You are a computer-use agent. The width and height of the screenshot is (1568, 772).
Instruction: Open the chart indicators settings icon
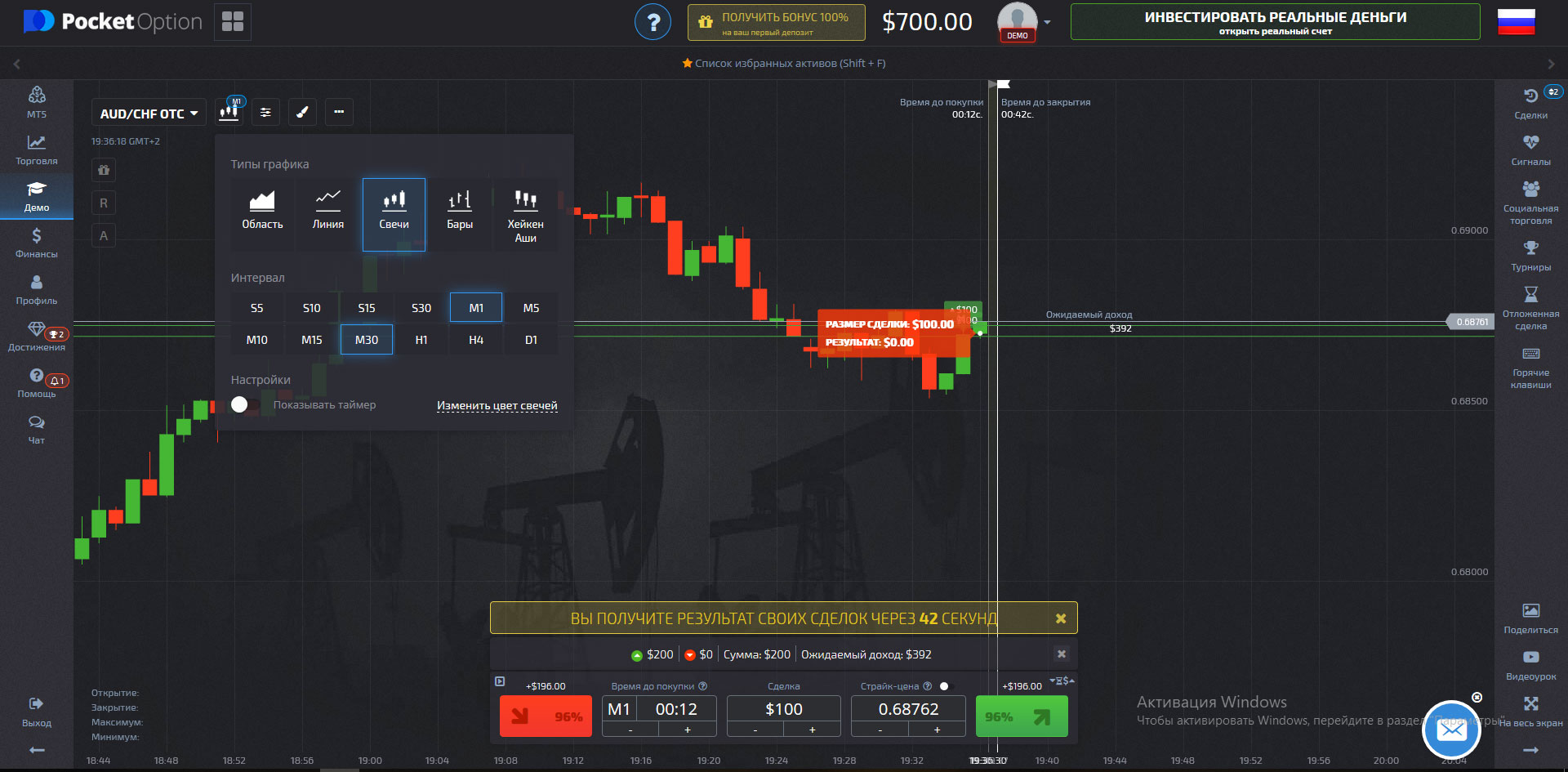265,112
